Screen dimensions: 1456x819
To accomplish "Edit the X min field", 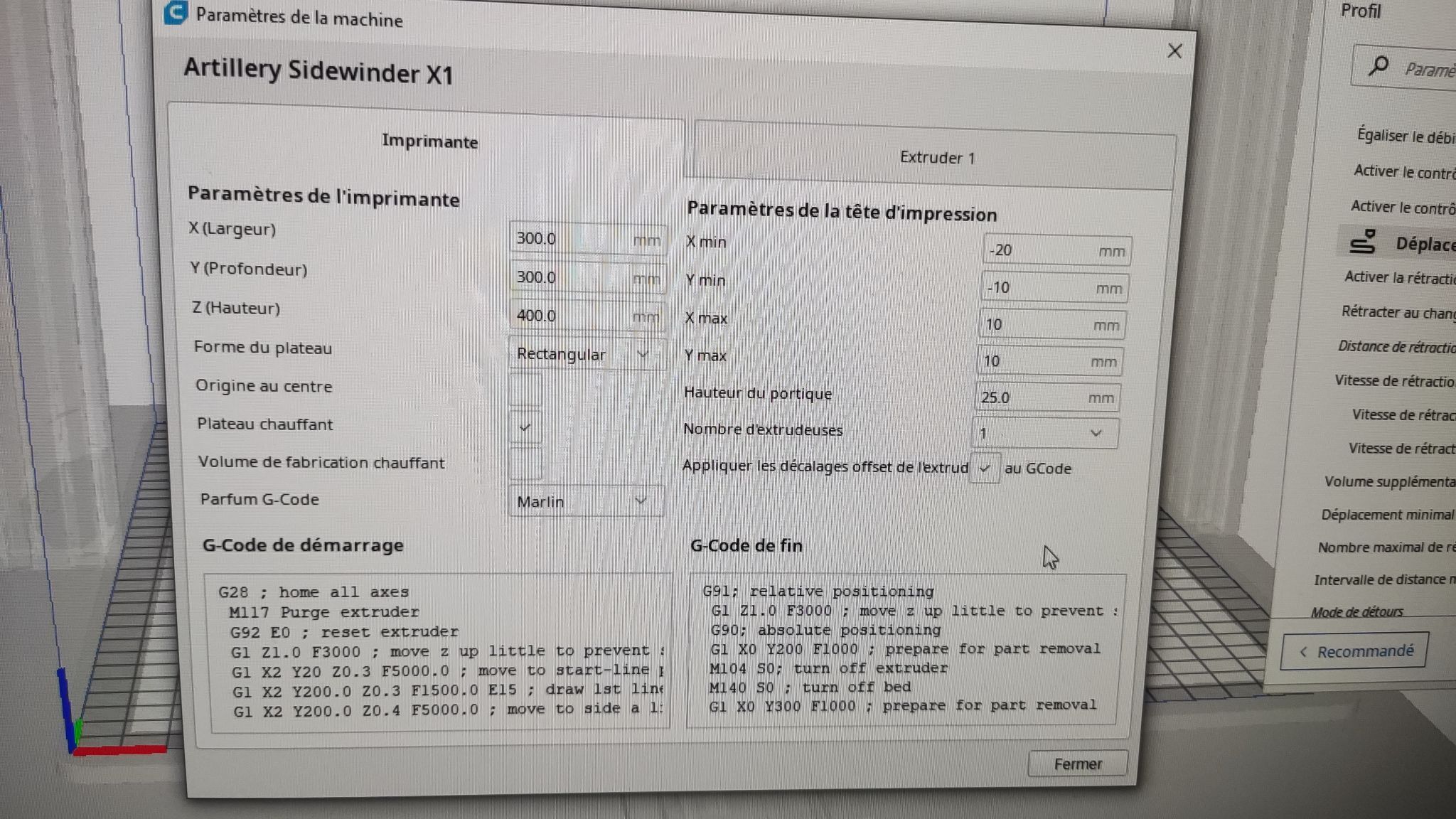I will (x=1057, y=250).
